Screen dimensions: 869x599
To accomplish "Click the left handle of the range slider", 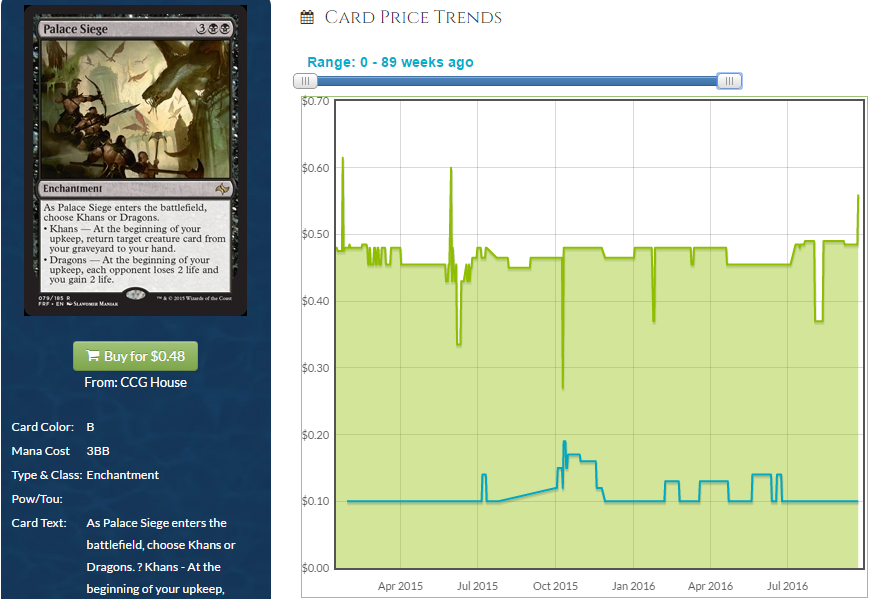I will (x=305, y=81).
